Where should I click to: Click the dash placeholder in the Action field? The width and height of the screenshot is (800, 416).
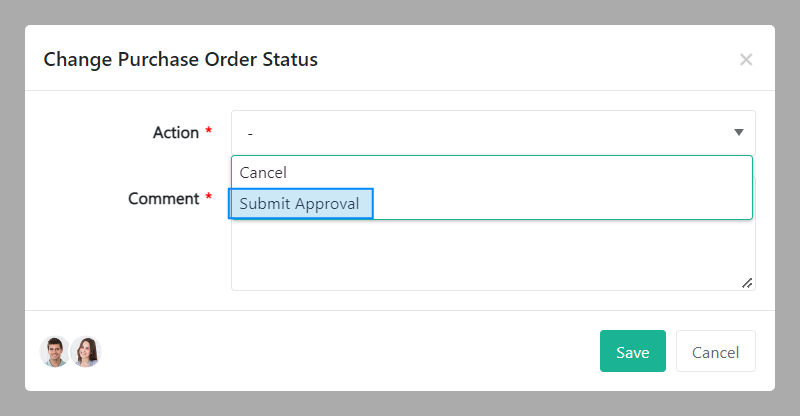[250, 133]
